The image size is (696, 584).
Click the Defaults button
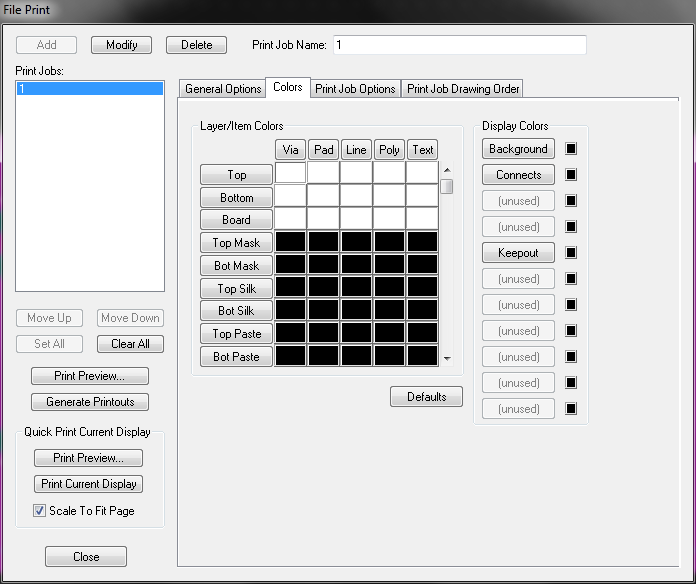pyautogui.click(x=426, y=397)
